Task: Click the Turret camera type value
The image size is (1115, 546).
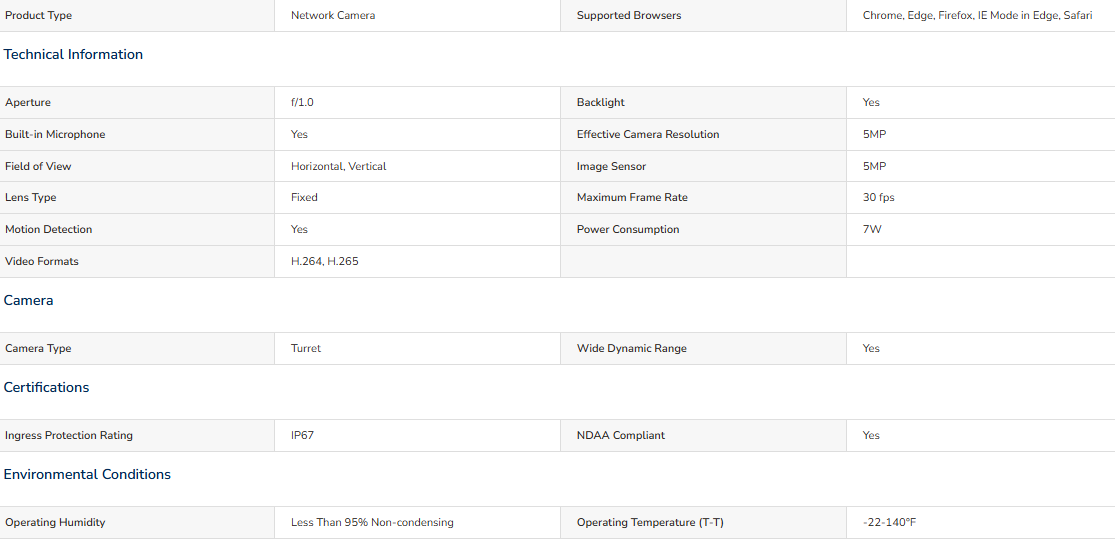Action: 306,348
